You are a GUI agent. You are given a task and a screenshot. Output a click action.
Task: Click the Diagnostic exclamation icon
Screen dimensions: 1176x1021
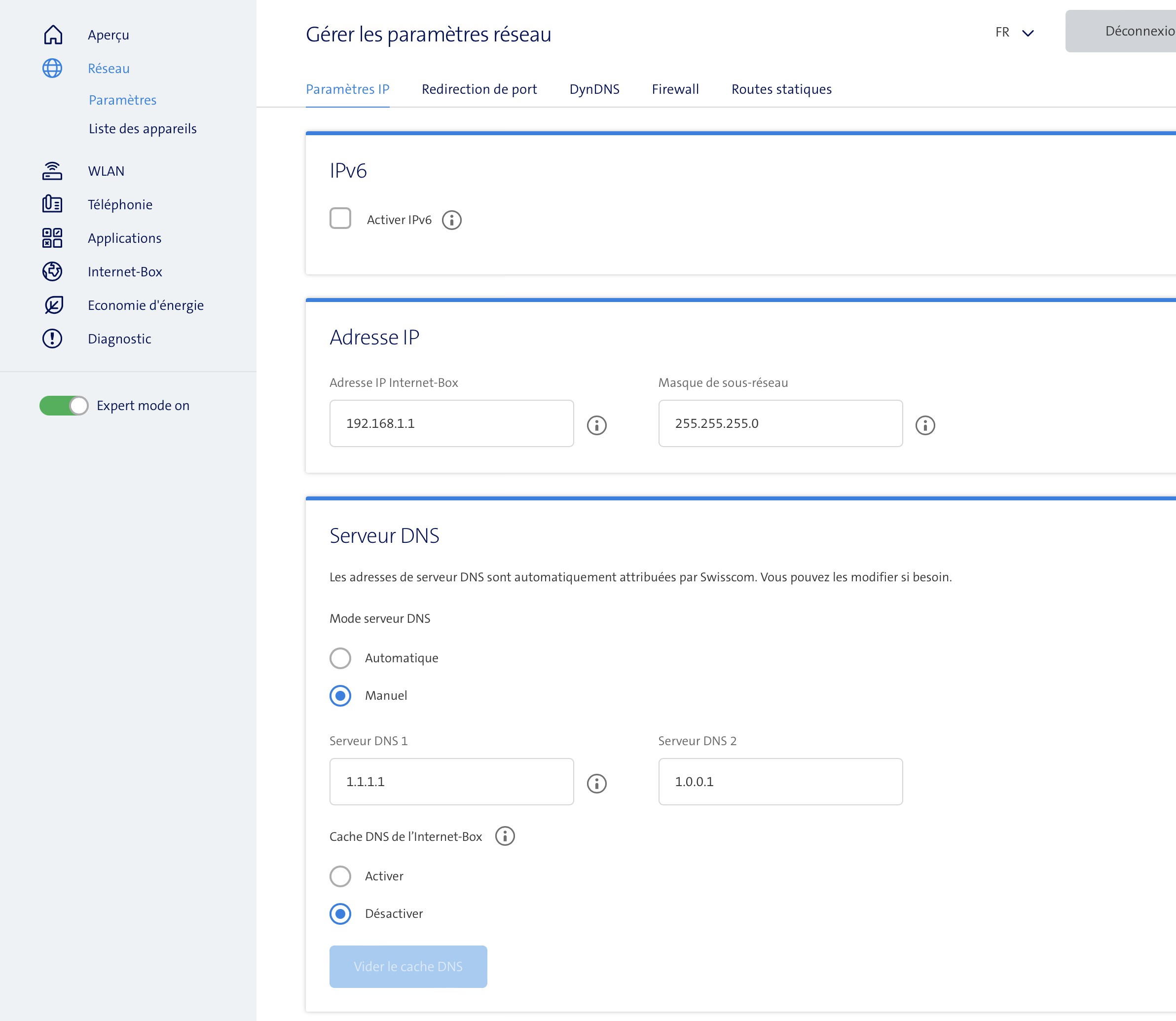pos(52,339)
